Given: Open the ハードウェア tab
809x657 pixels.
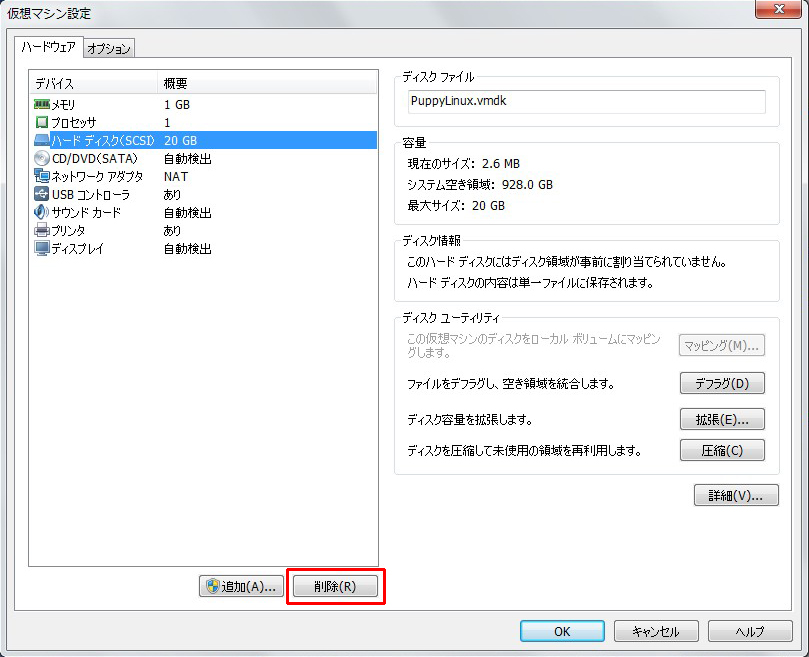Looking at the screenshot, I should click(x=49, y=47).
